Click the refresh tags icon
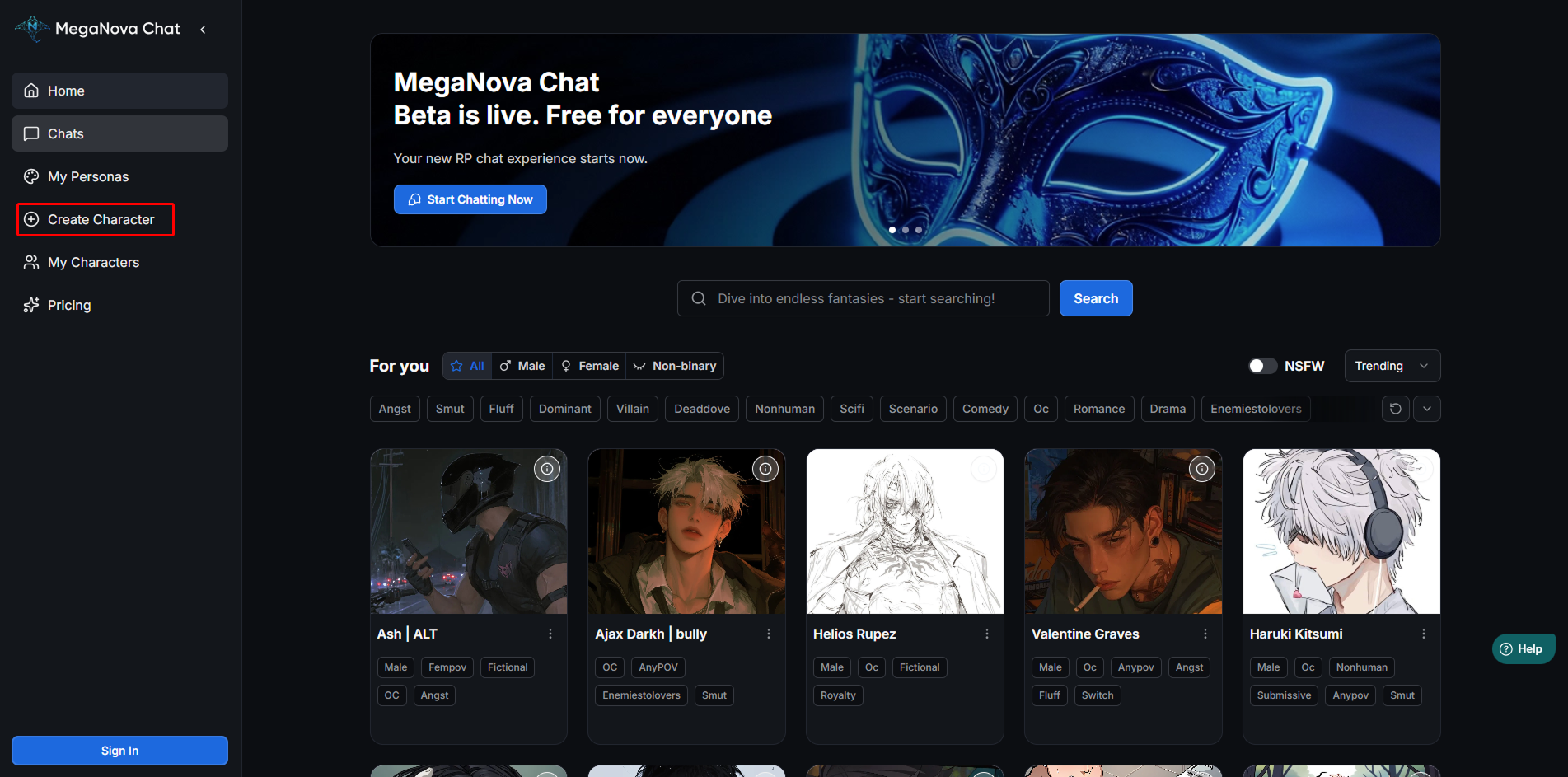This screenshot has height=777, width=1568. (x=1395, y=409)
